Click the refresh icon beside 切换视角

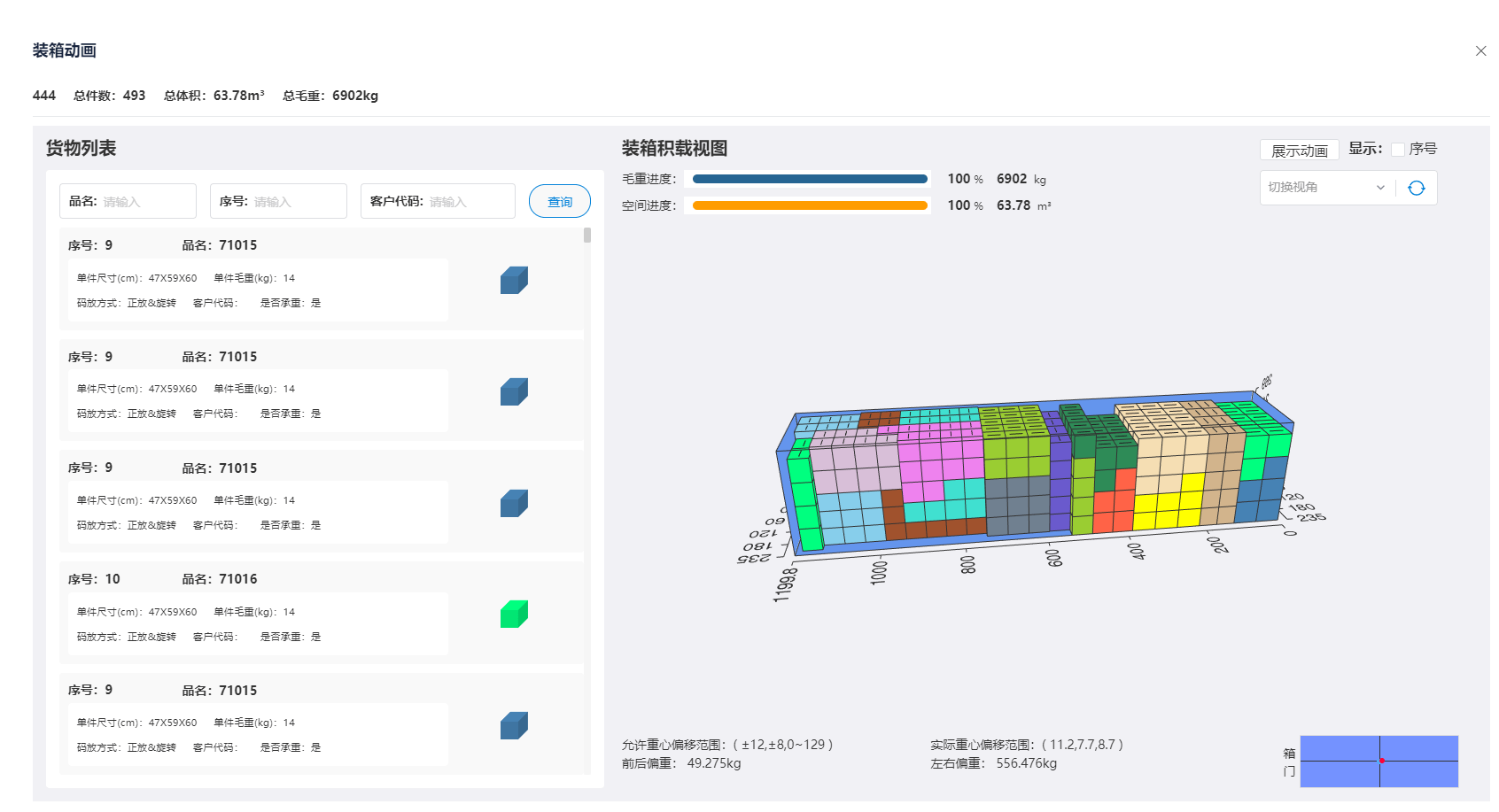point(1416,188)
